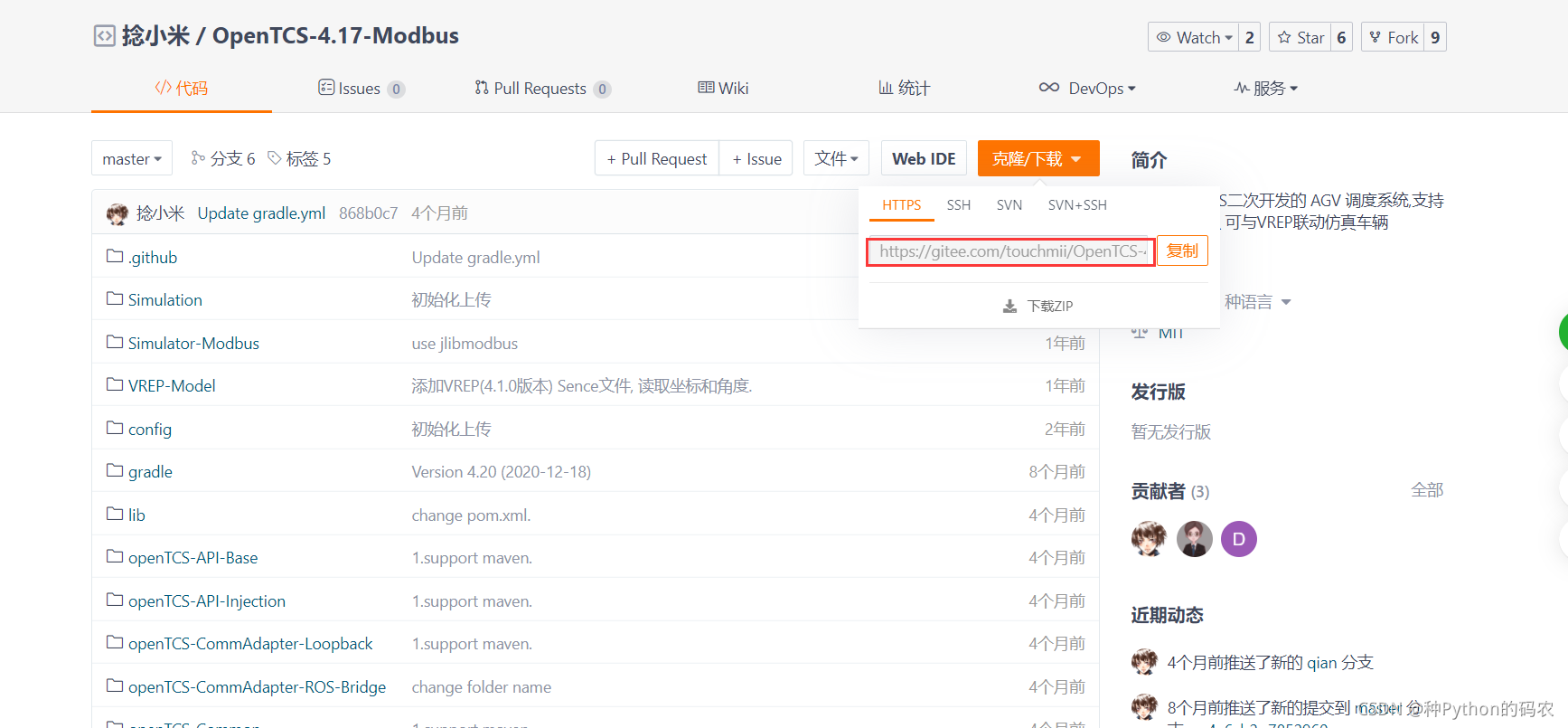The image size is (1568, 728).
Task: Click the download ZIP icon
Action: pos(1010,307)
